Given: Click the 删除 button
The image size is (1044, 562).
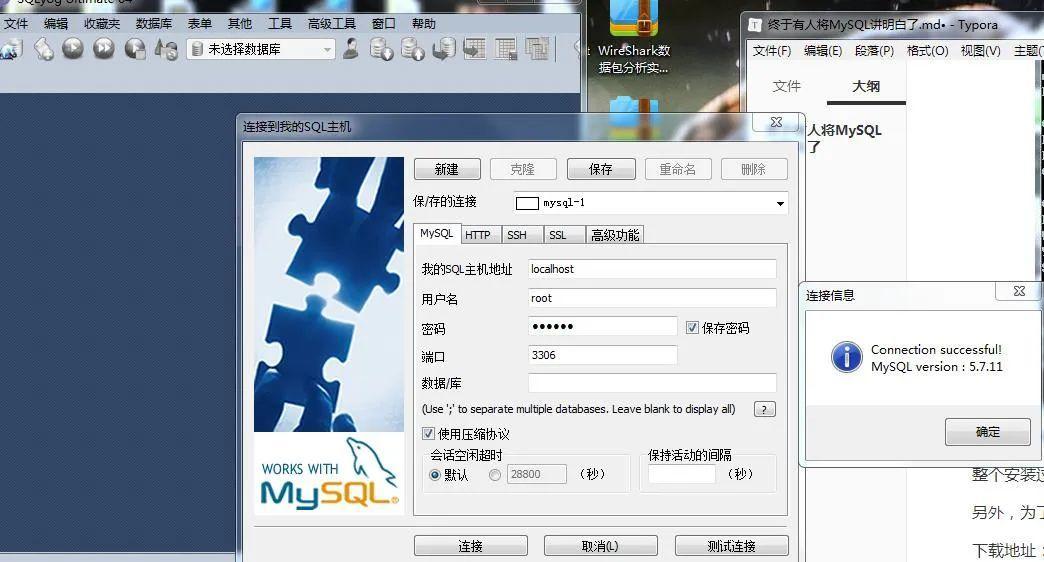Looking at the screenshot, I should 754,169.
